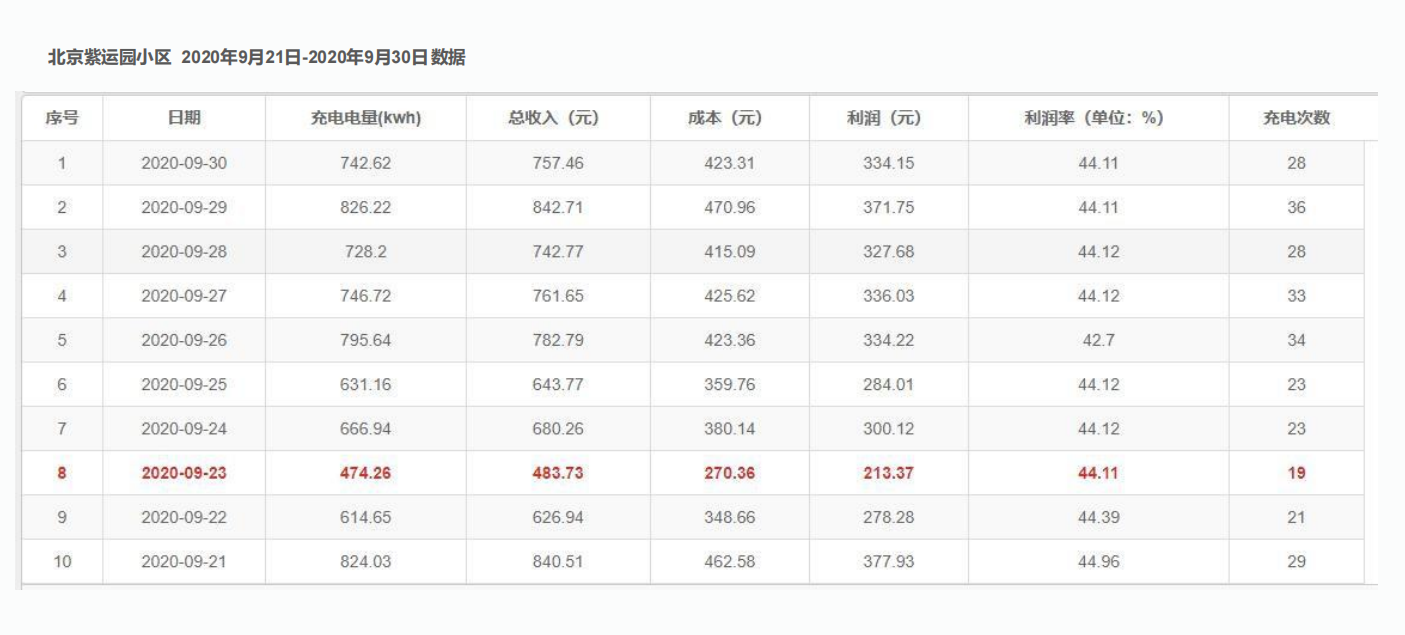Click the date cell 2020-09-30
Screen dimensions: 1405x635
[x=184, y=163]
